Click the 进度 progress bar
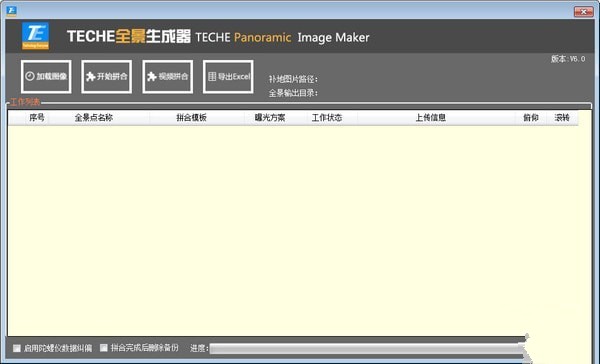 tap(367, 348)
